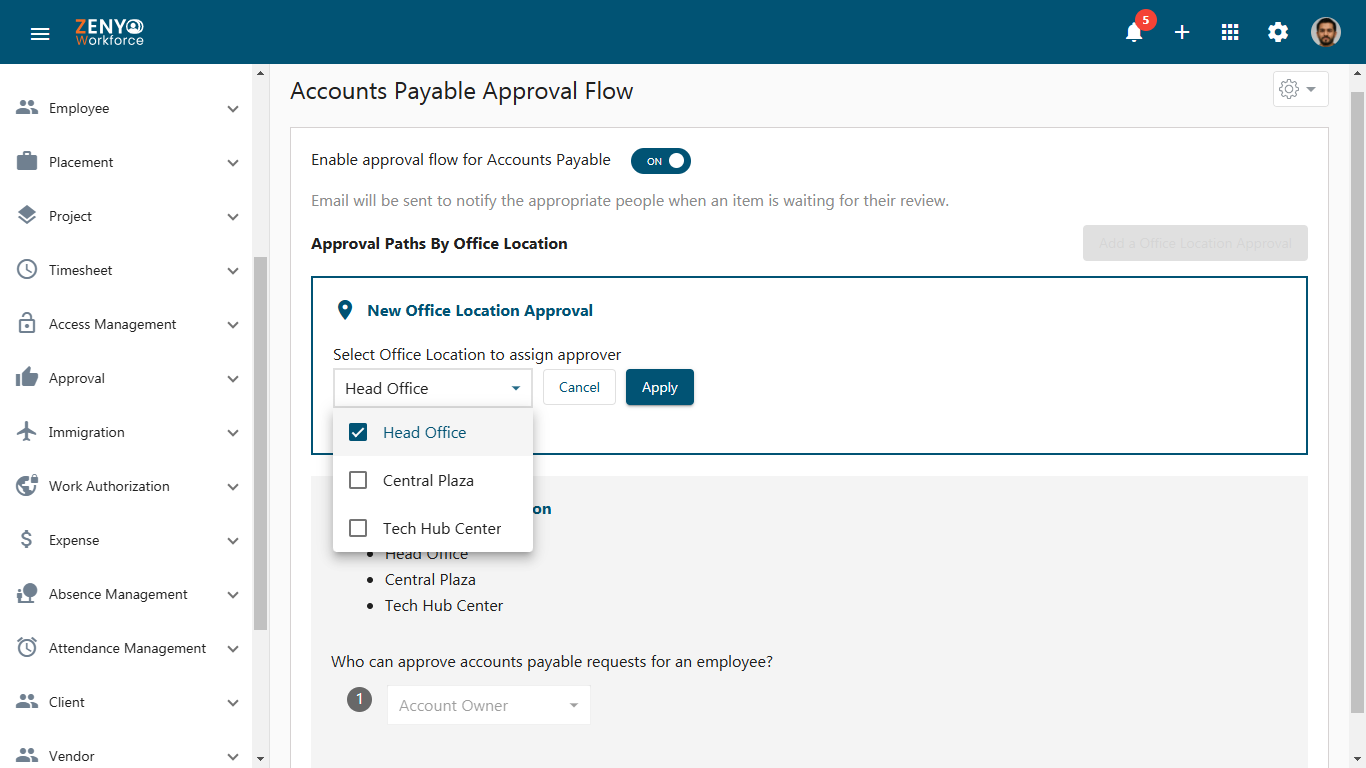Screen dimensions: 1366x768
Task: Click the Cancel button
Action: pyautogui.click(x=579, y=387)
